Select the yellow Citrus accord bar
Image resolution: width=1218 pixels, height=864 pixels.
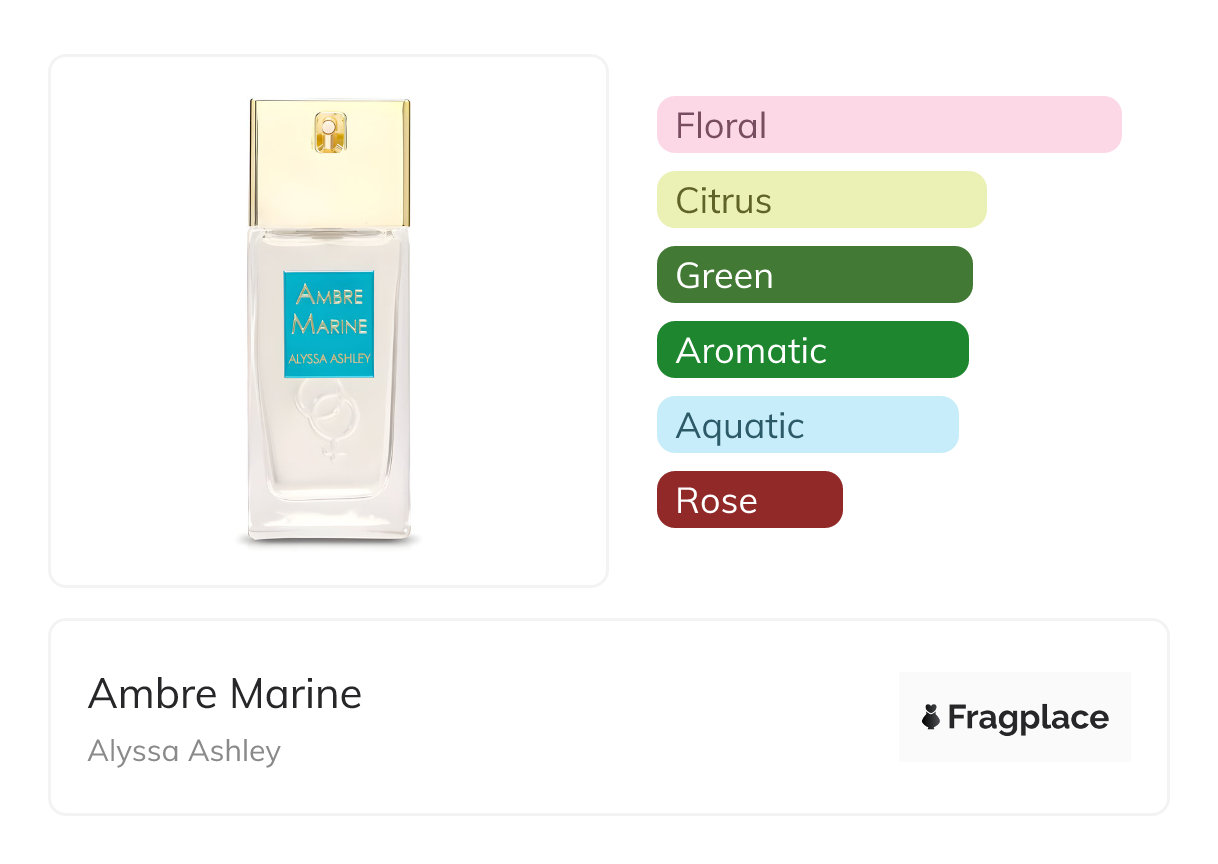point(821,200)
